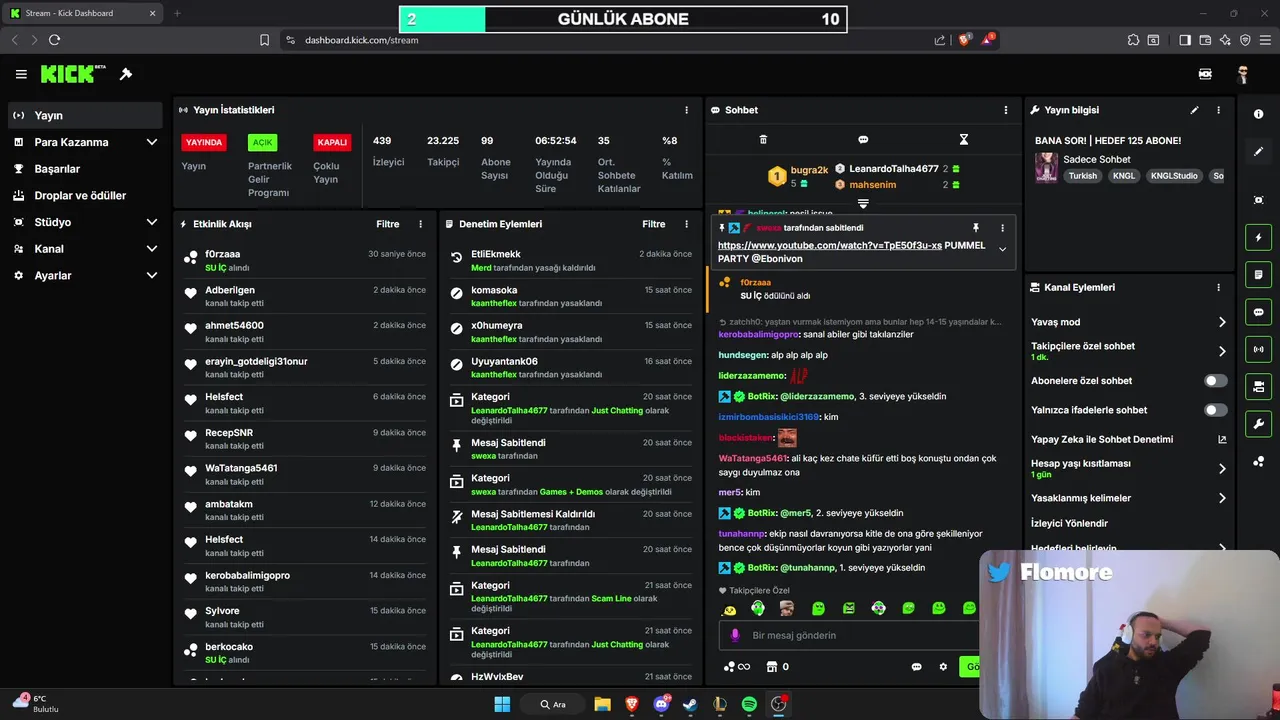This screenshot has width=1280, height=720.
Task: Open the Kanal Eylemleri panel options menu
Action: click(x=1218, y=287)
